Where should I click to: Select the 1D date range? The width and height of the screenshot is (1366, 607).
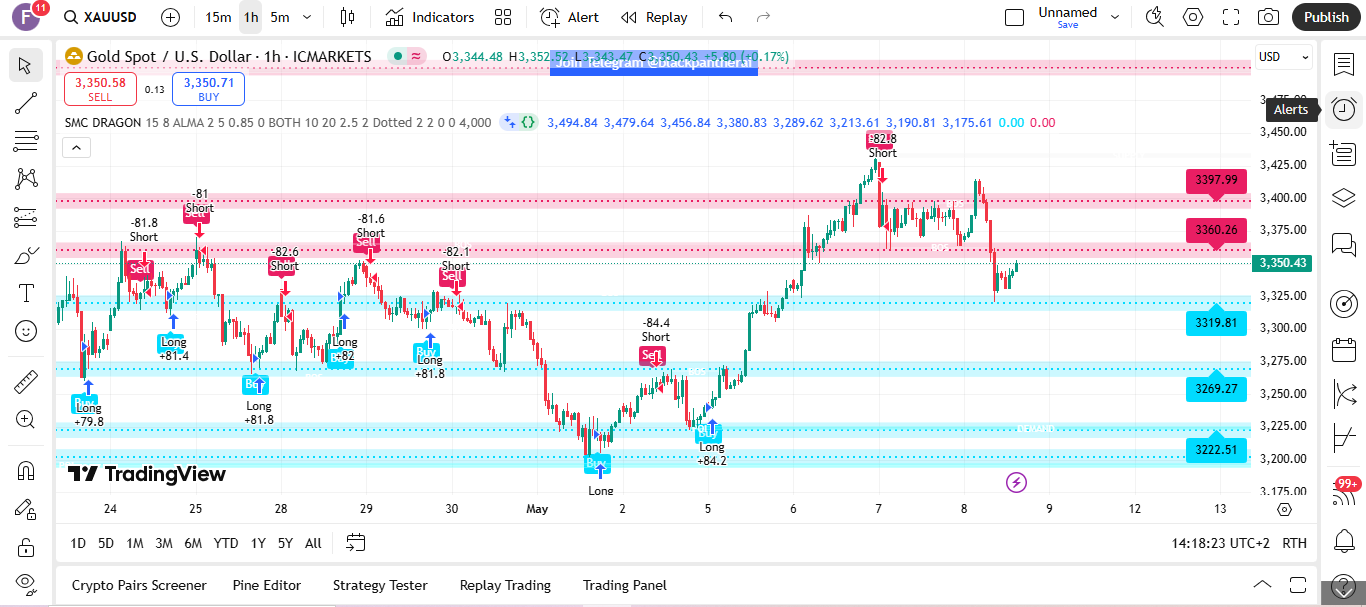click(x=78, y=543)
